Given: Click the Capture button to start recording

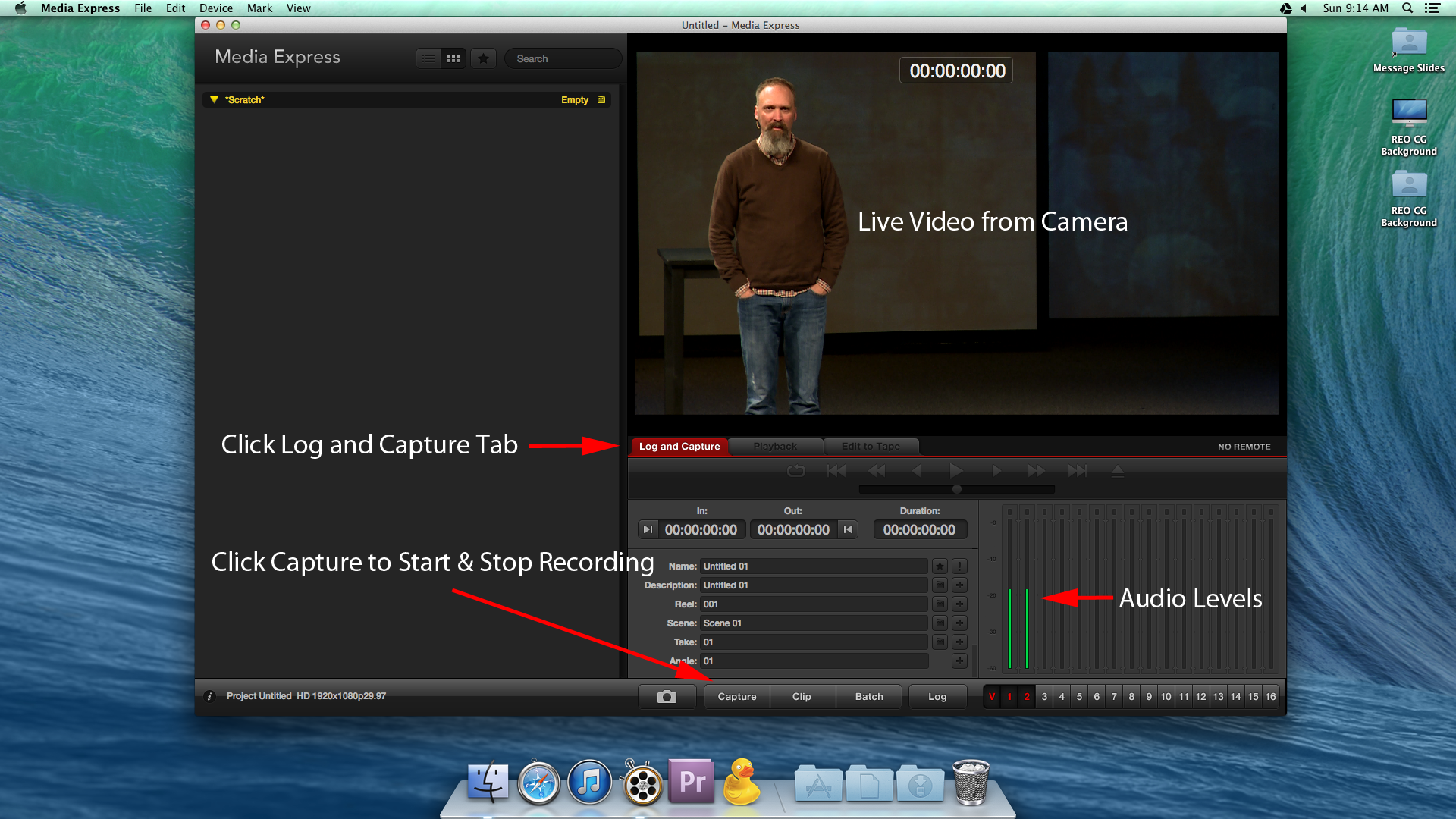Looking at the screenshot, I should tap(736, 696).
